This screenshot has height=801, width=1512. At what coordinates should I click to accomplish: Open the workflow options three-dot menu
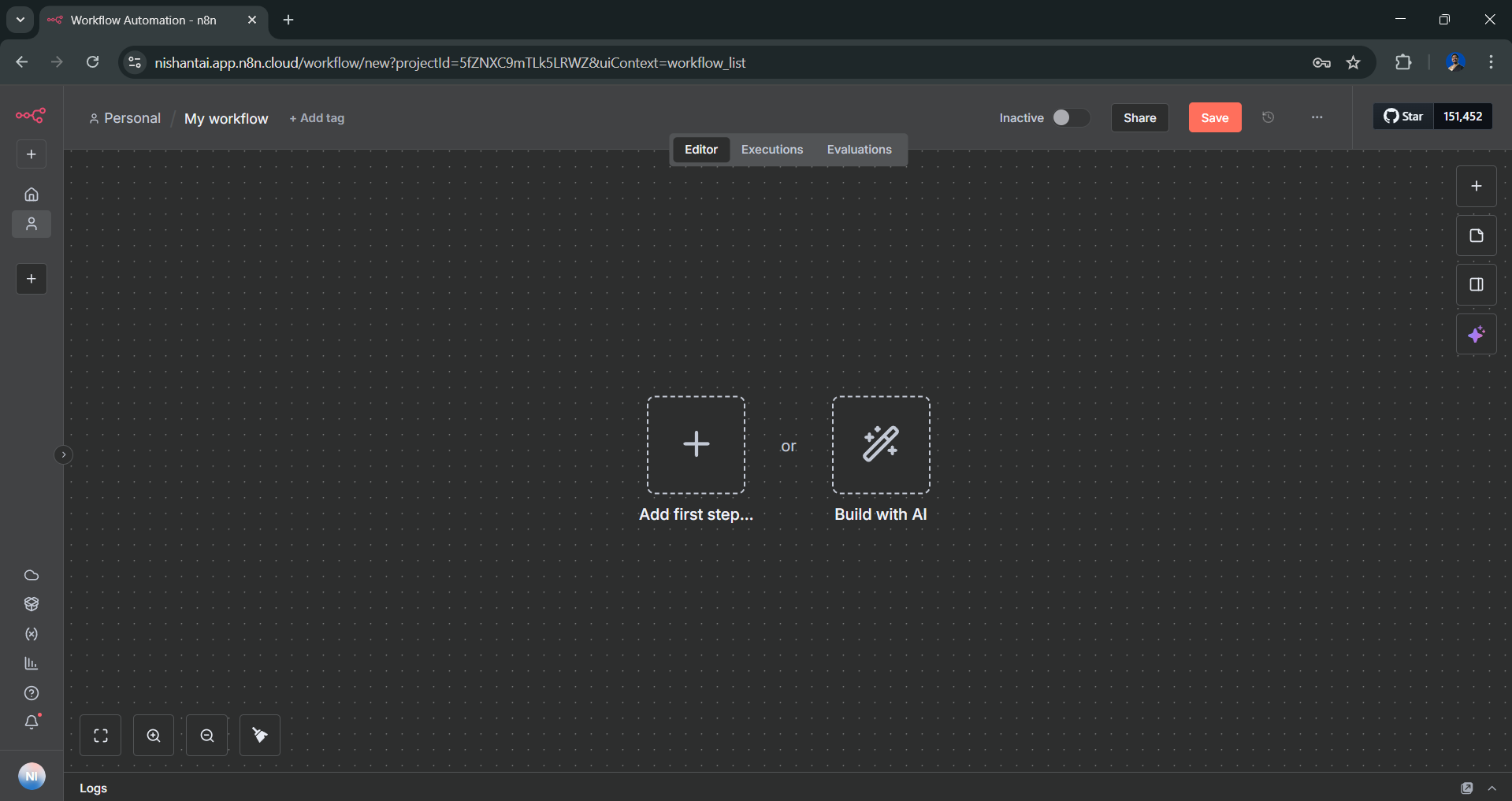[1317, 117]
